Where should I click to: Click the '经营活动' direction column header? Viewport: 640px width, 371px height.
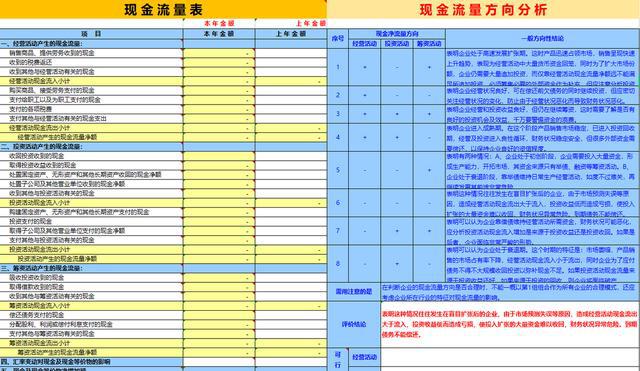[364, 44]
